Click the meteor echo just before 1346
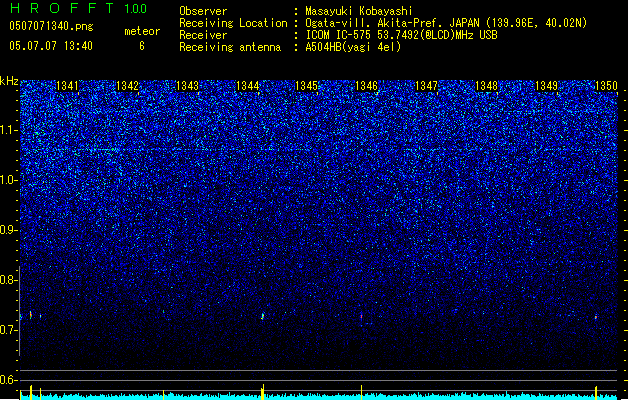This screenshot has height=400, width=629. click(361, 317)
